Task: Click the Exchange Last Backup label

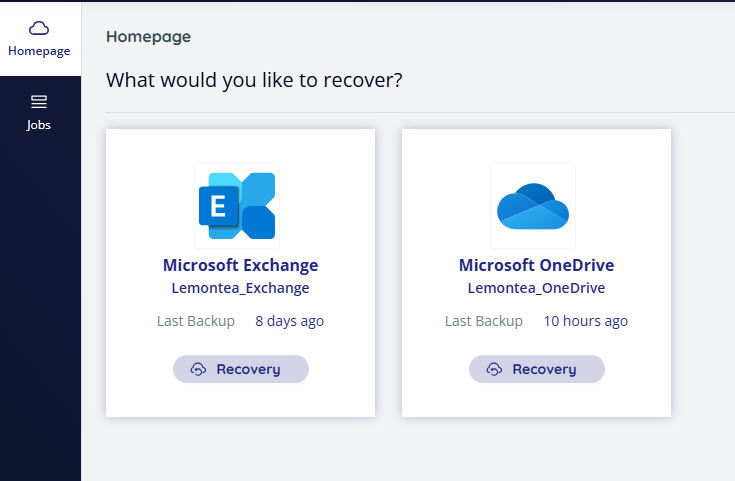Action: 196,321
